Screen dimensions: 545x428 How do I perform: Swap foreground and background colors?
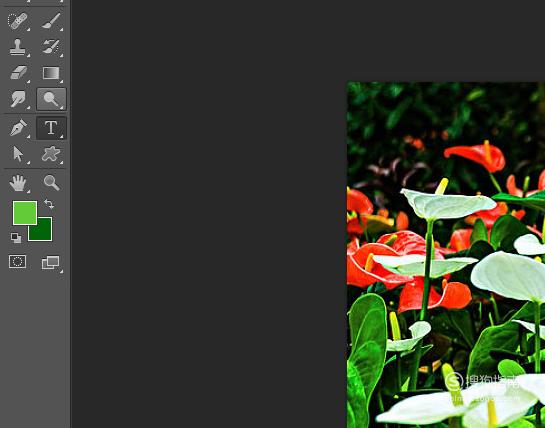tap(49, 204)
